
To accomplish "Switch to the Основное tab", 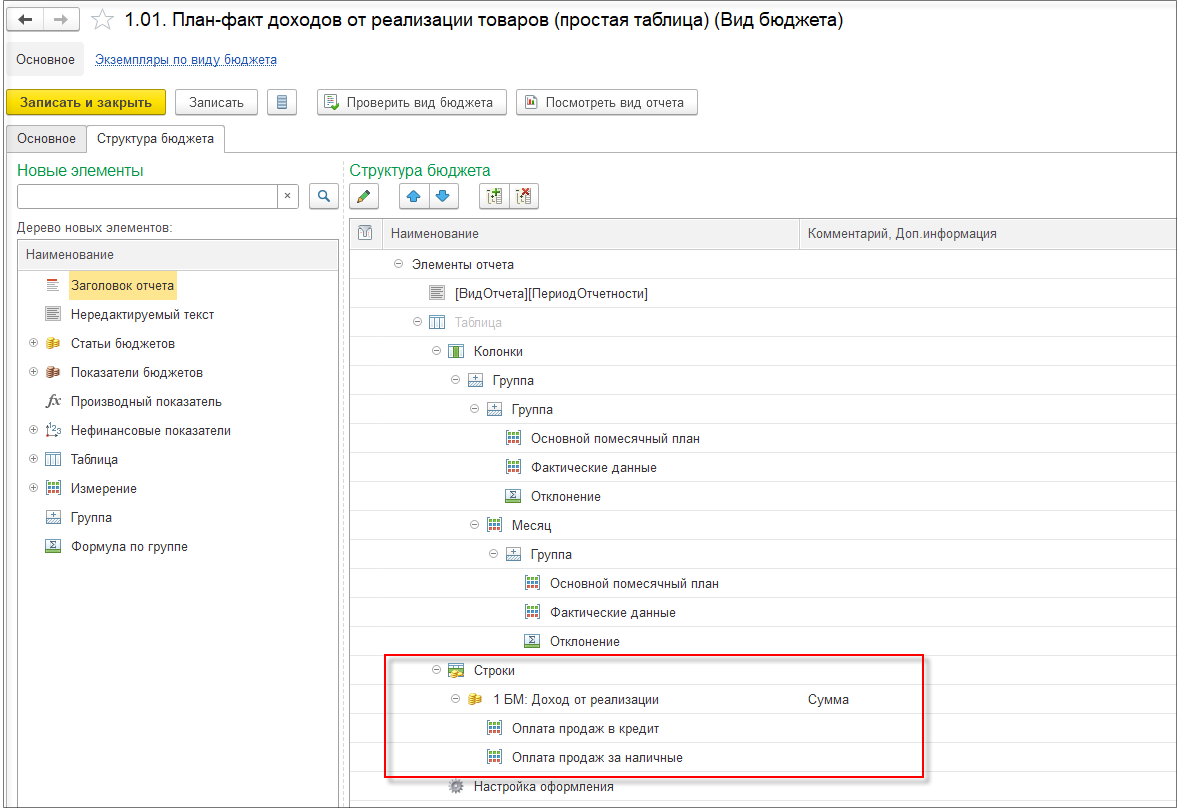I will [47, 139].
